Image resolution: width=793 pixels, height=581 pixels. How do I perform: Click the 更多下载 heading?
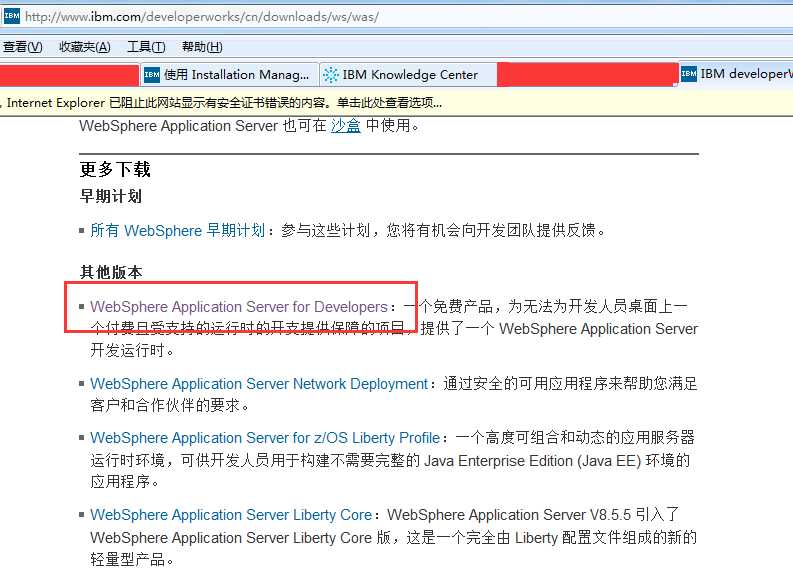(115, 169)
